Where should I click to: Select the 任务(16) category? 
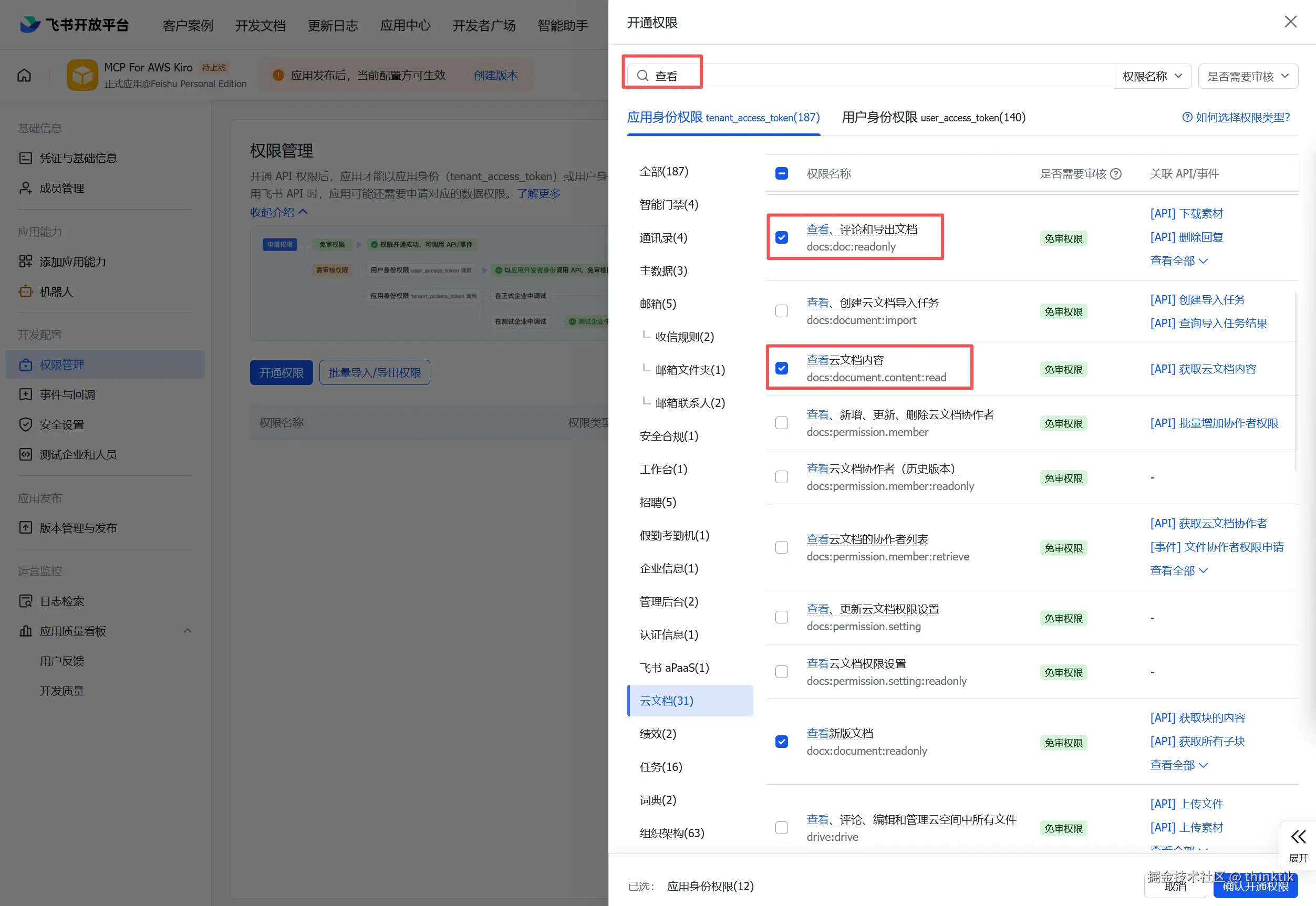click(660, 767)
